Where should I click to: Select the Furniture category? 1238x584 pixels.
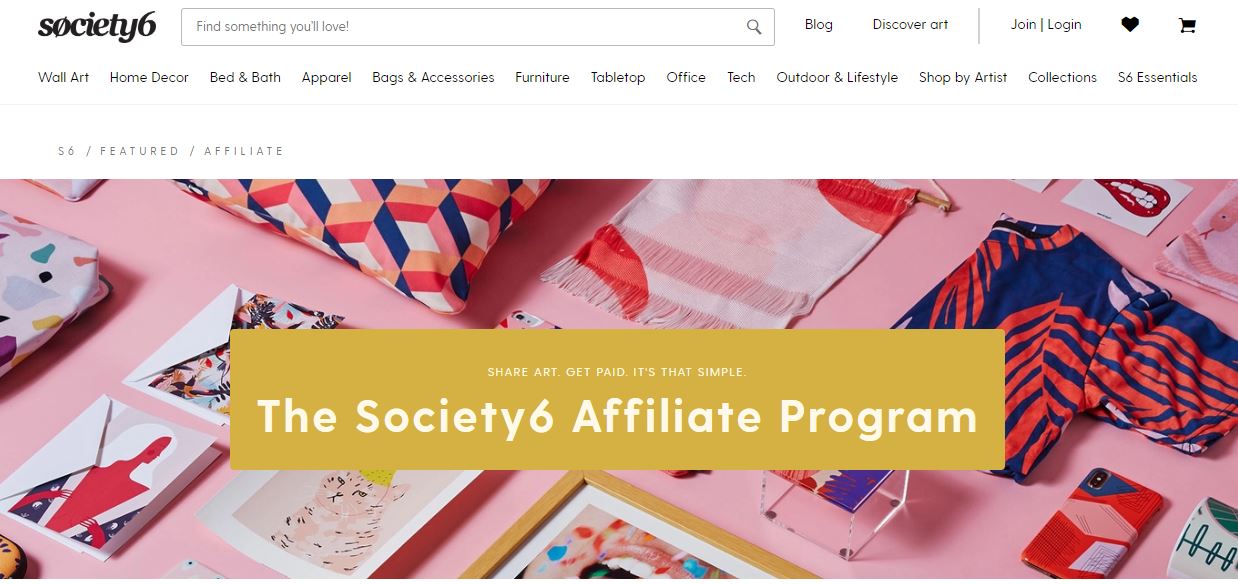(542, 77)
